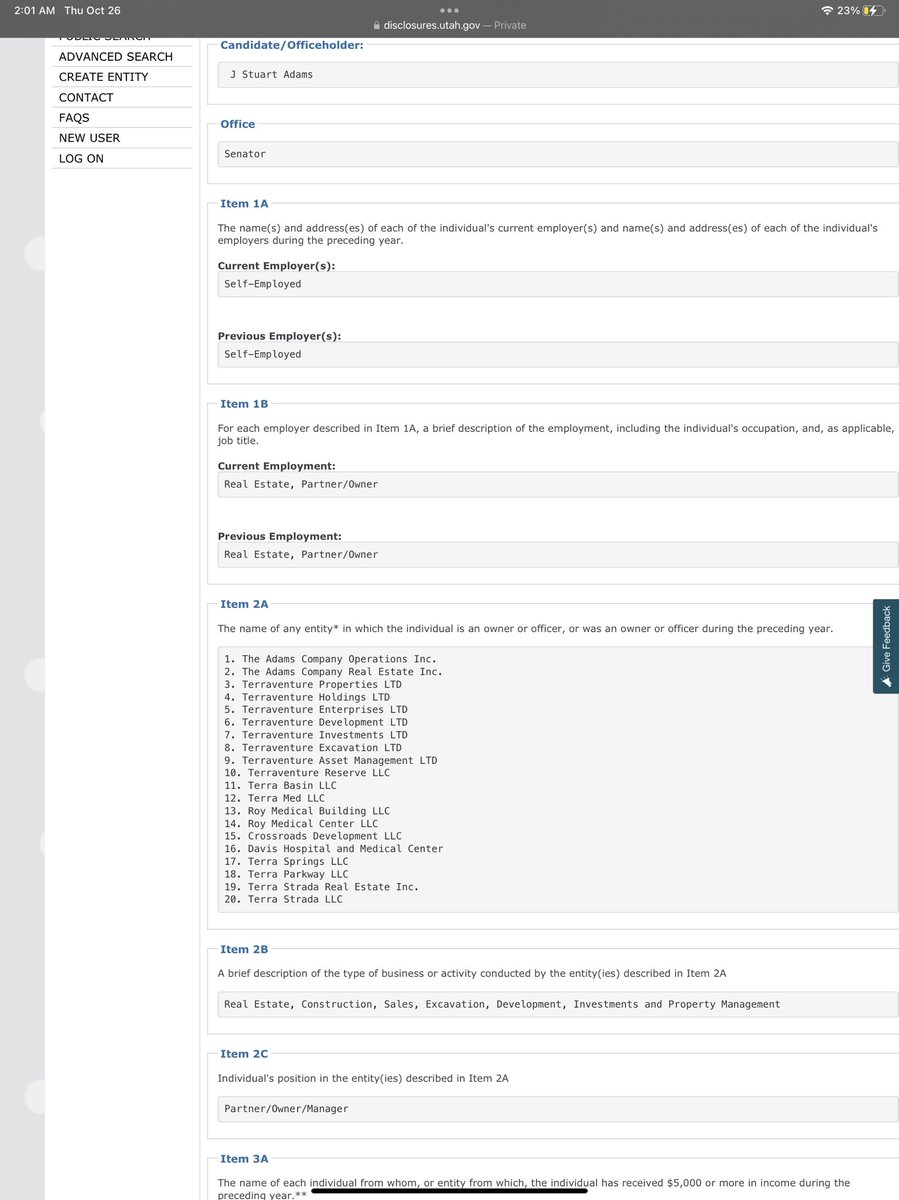Tap the clock showing 2:01 AM
Viewport: 899px width, 1200px height.
[x=34, y=11]
